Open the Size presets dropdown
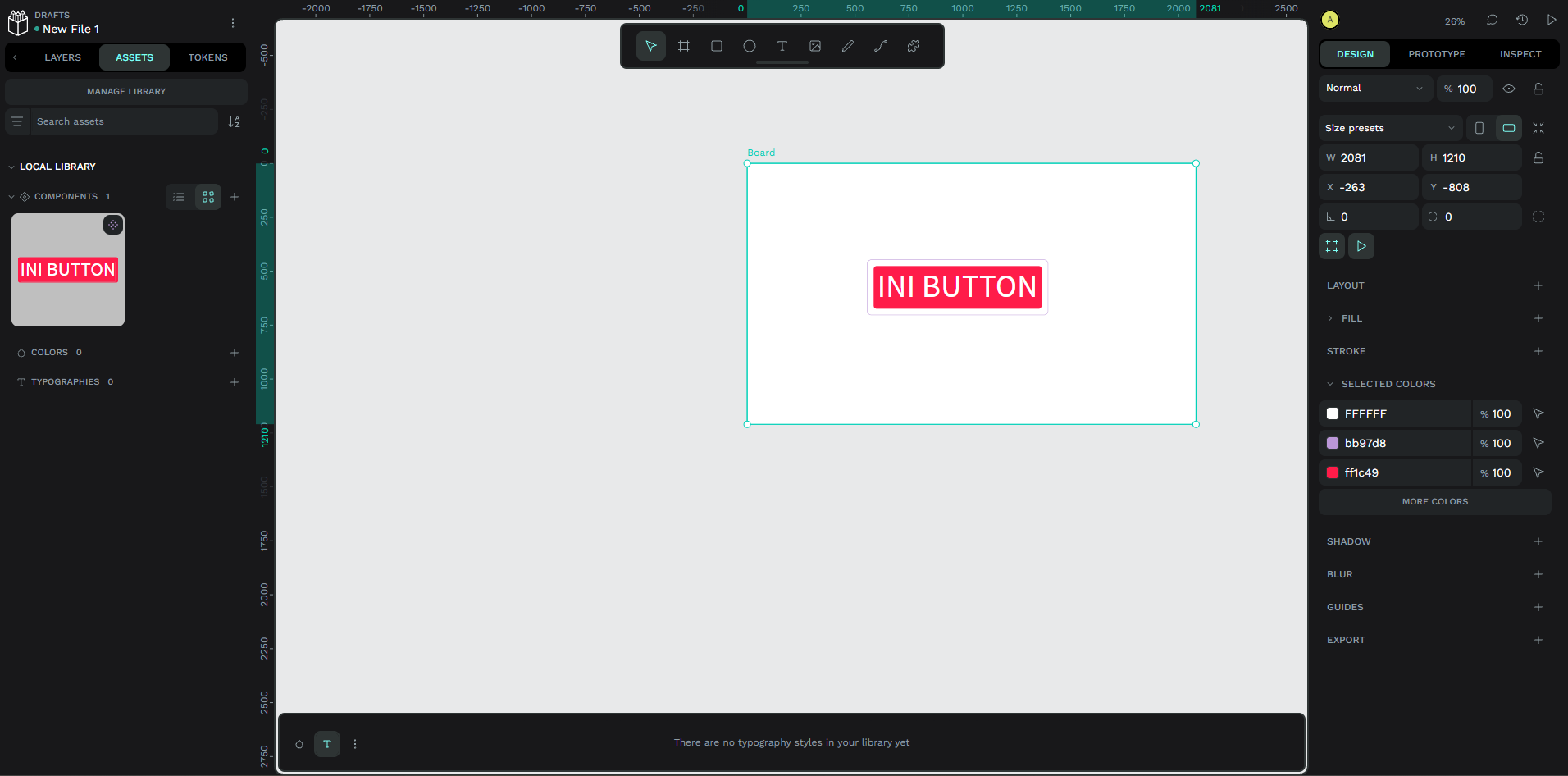The image size is (1568, 776). [1389, 128]
